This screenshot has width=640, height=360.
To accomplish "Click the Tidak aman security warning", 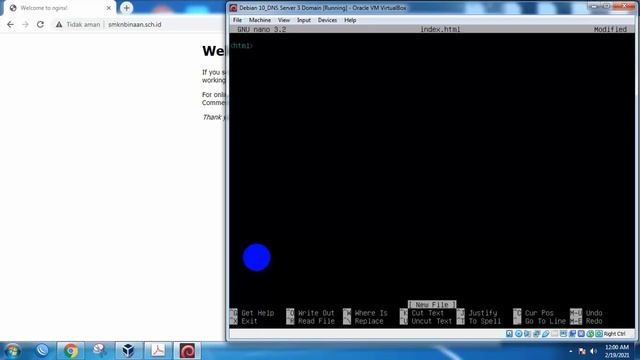I will pyautogui.click(x=78, y=24).
